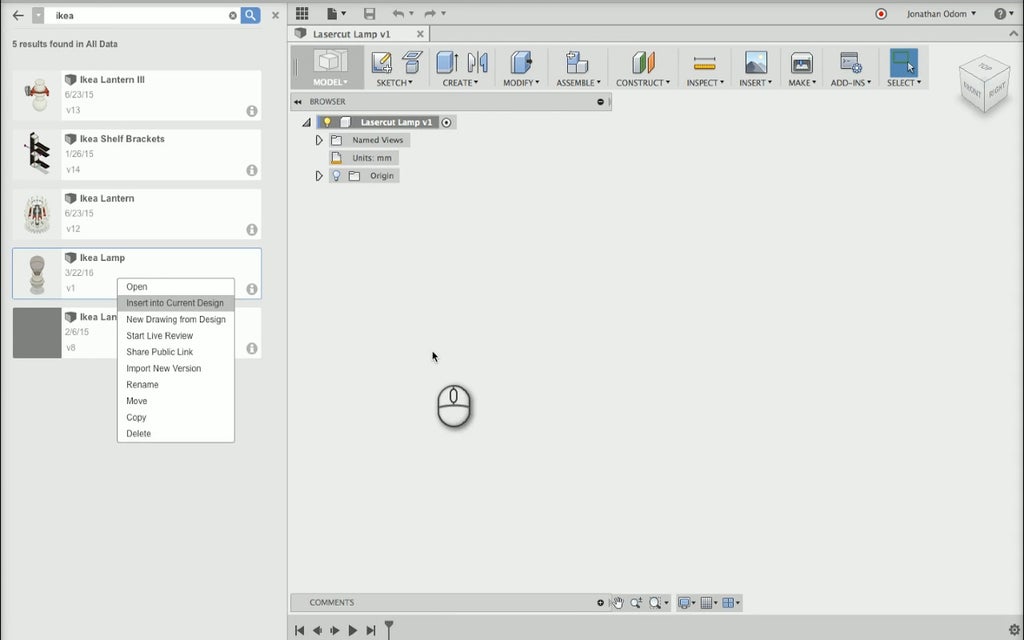Screen dimensions: 1024x640
Task: Click the Offset Plane construct icon
Action: tap(643, 63)
